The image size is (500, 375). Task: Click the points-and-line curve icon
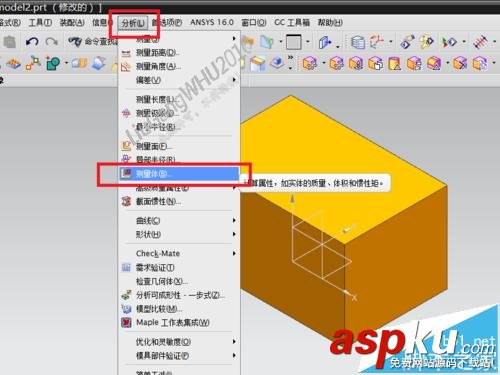pos(33,63)
